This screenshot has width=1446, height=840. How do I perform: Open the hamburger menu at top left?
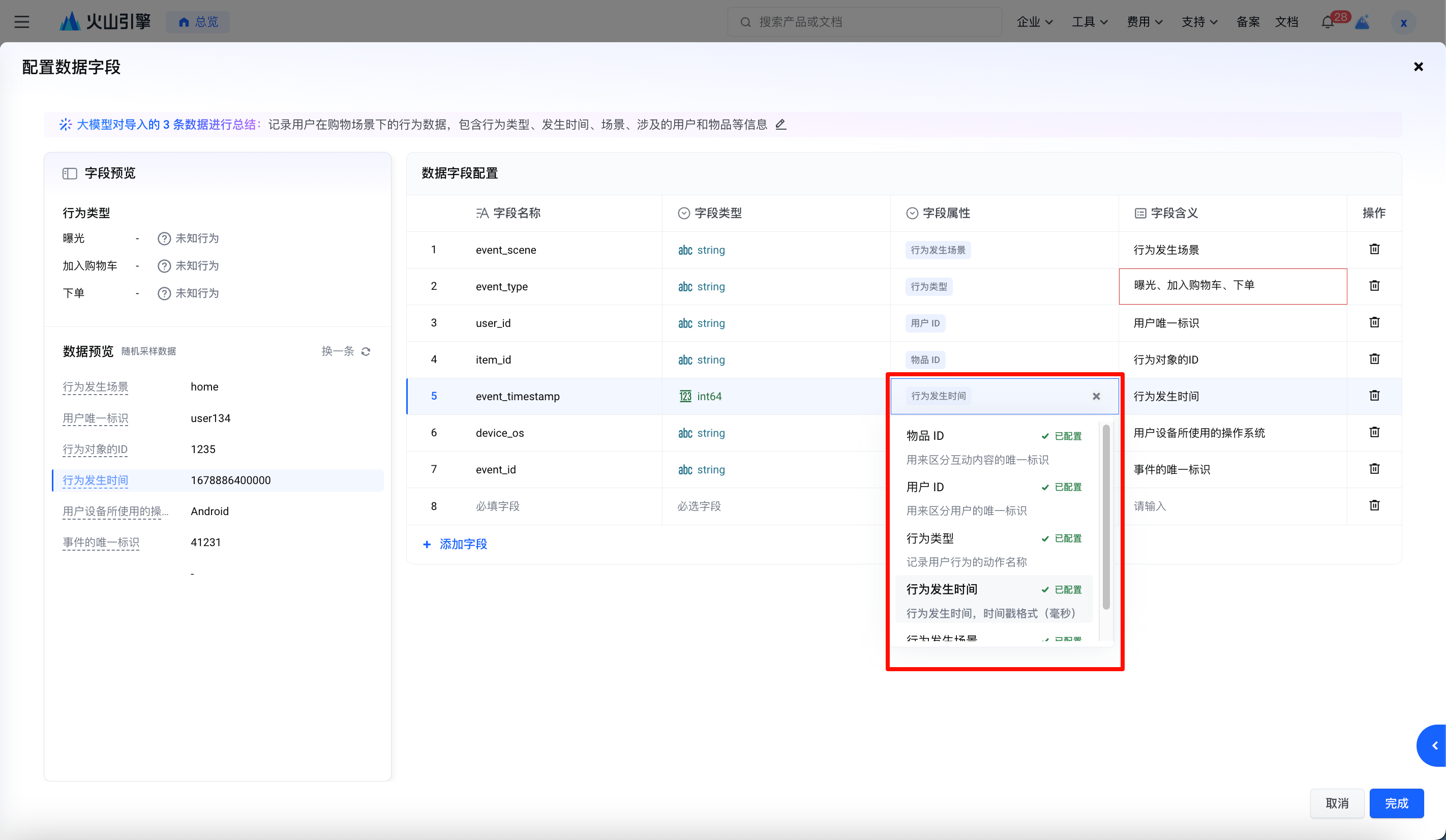(x=22, y=22)
